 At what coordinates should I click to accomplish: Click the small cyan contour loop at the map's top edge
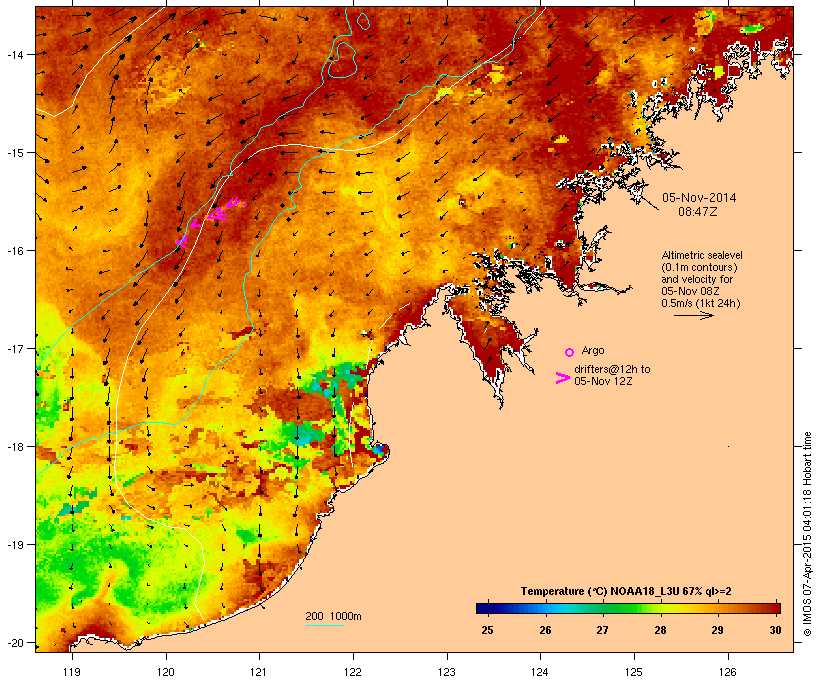(363, 20)
